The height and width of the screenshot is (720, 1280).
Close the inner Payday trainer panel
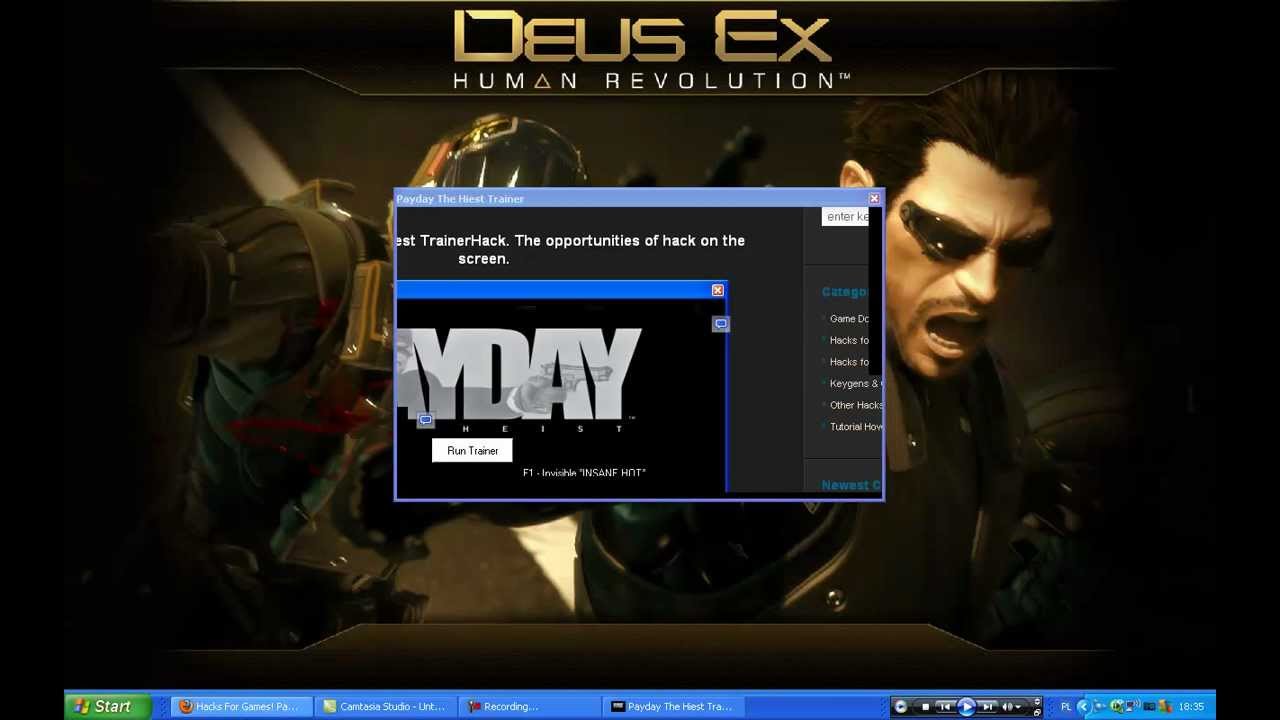click(x=717, y=290)
